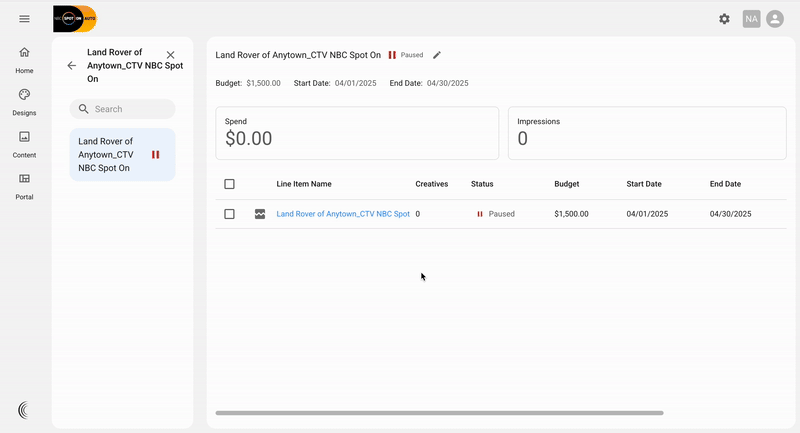Open the user profile avatar

click(774, 19)
